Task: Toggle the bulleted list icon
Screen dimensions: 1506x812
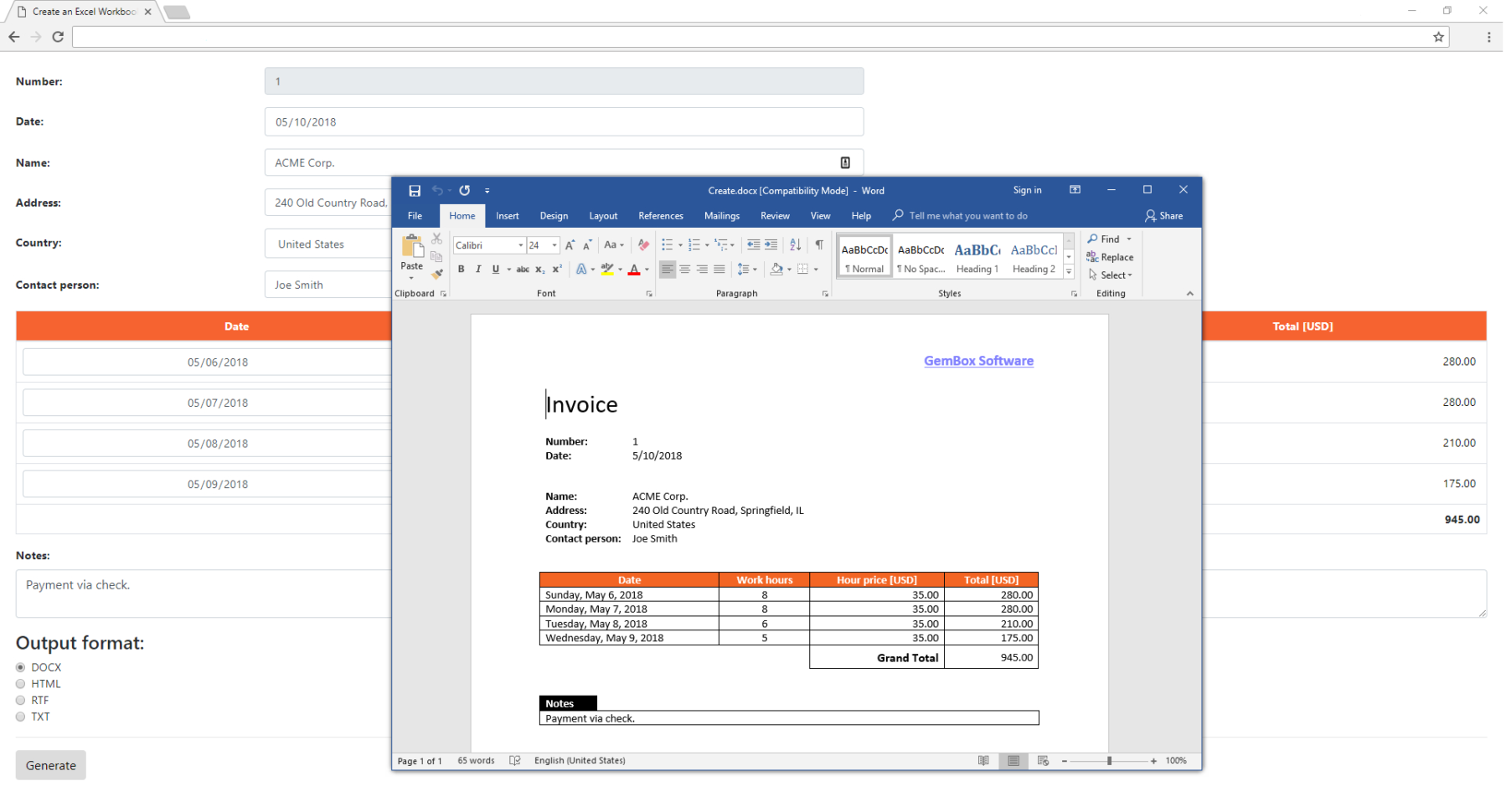Action: coord(667,244)
